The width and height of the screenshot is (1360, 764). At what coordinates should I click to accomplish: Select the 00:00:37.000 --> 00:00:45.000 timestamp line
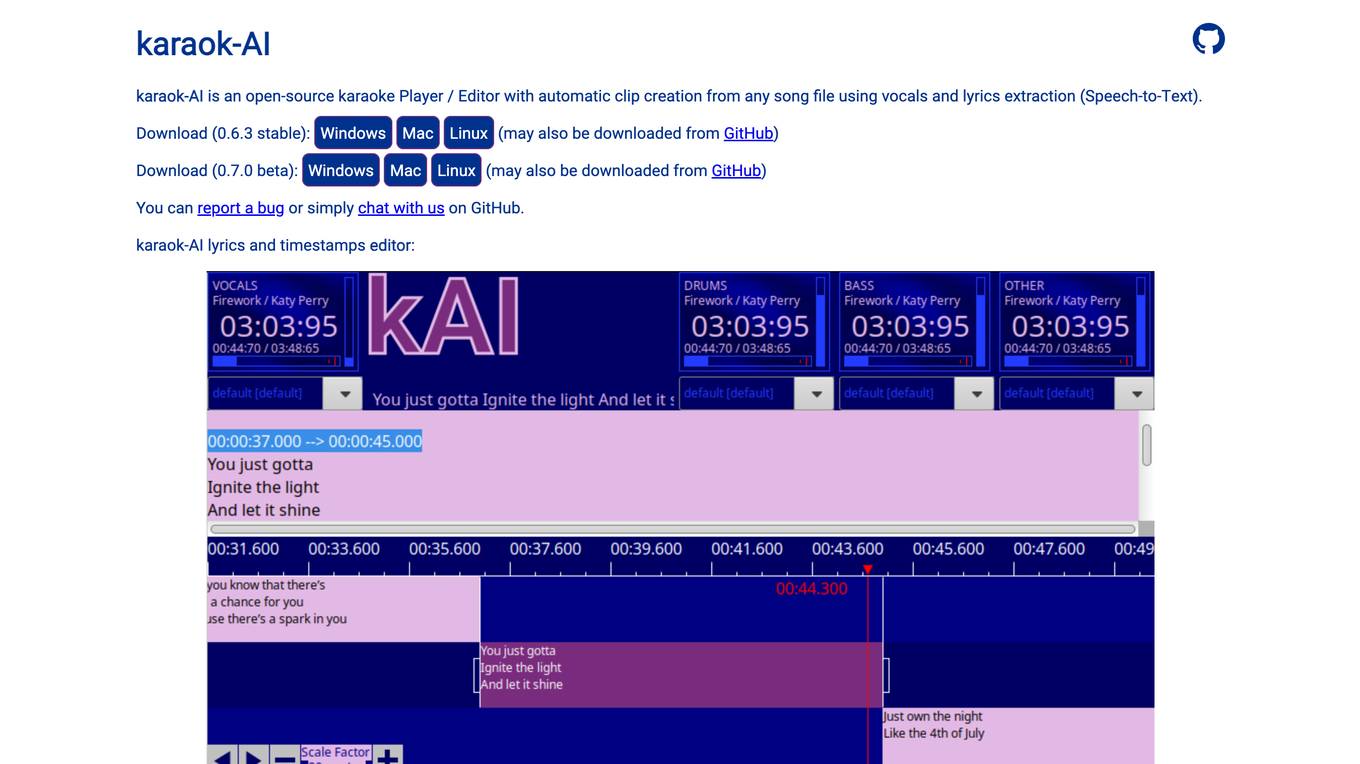pos(315,441)
